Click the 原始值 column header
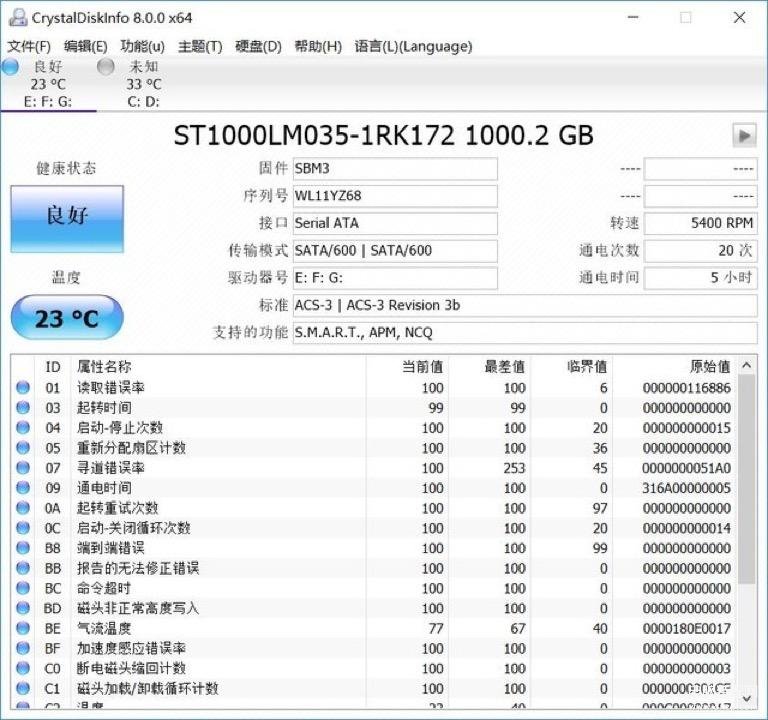This screenshot has height=720, width=768. (675, 367)
